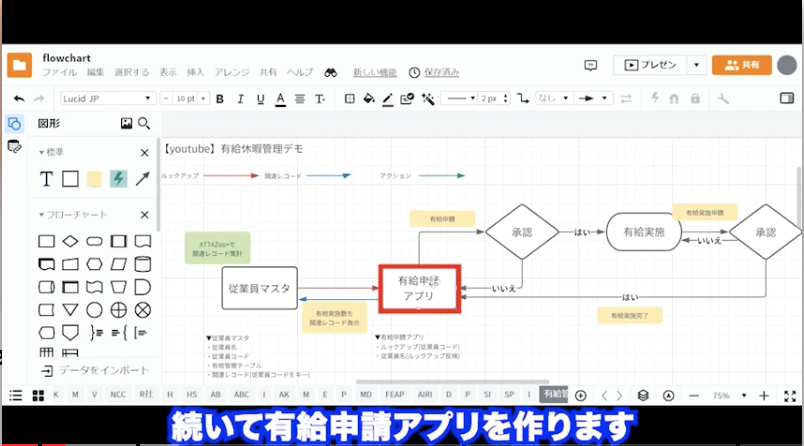
Task: Open the ファイル menu
Action: point(59,73)
